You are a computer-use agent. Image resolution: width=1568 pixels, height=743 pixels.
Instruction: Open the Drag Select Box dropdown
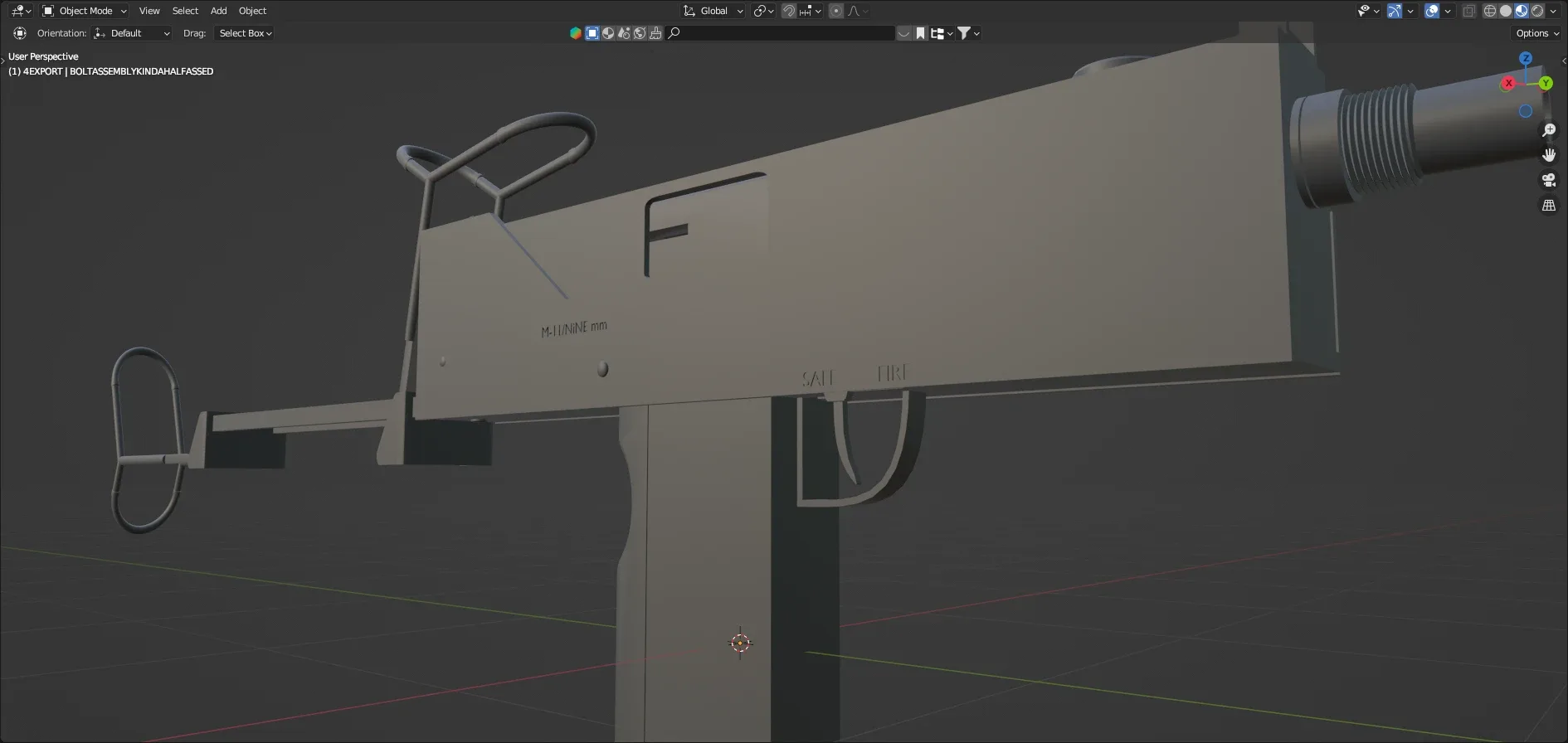[x=245, y=33]
